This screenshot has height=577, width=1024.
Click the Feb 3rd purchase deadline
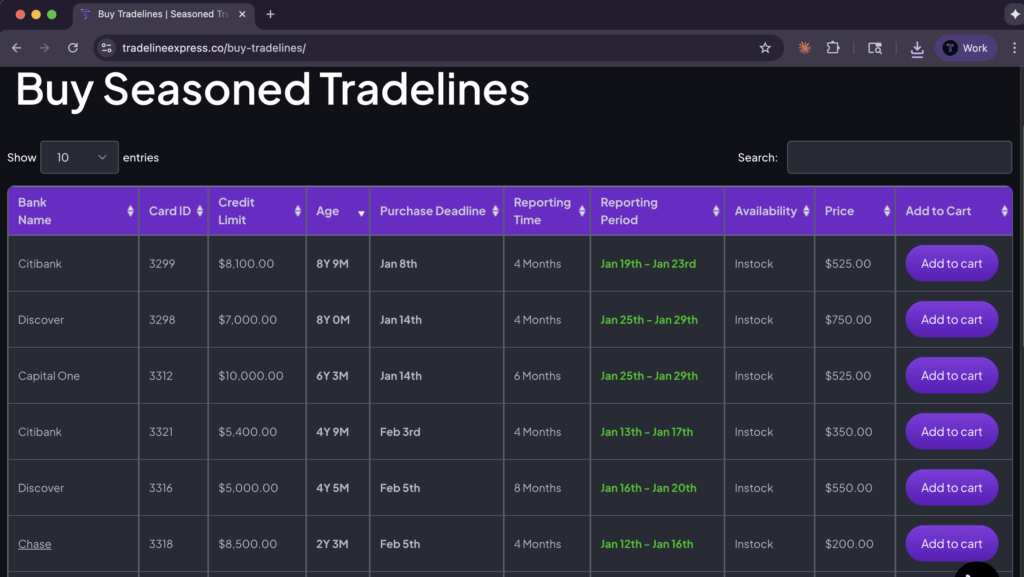click(x=400, y=432)
